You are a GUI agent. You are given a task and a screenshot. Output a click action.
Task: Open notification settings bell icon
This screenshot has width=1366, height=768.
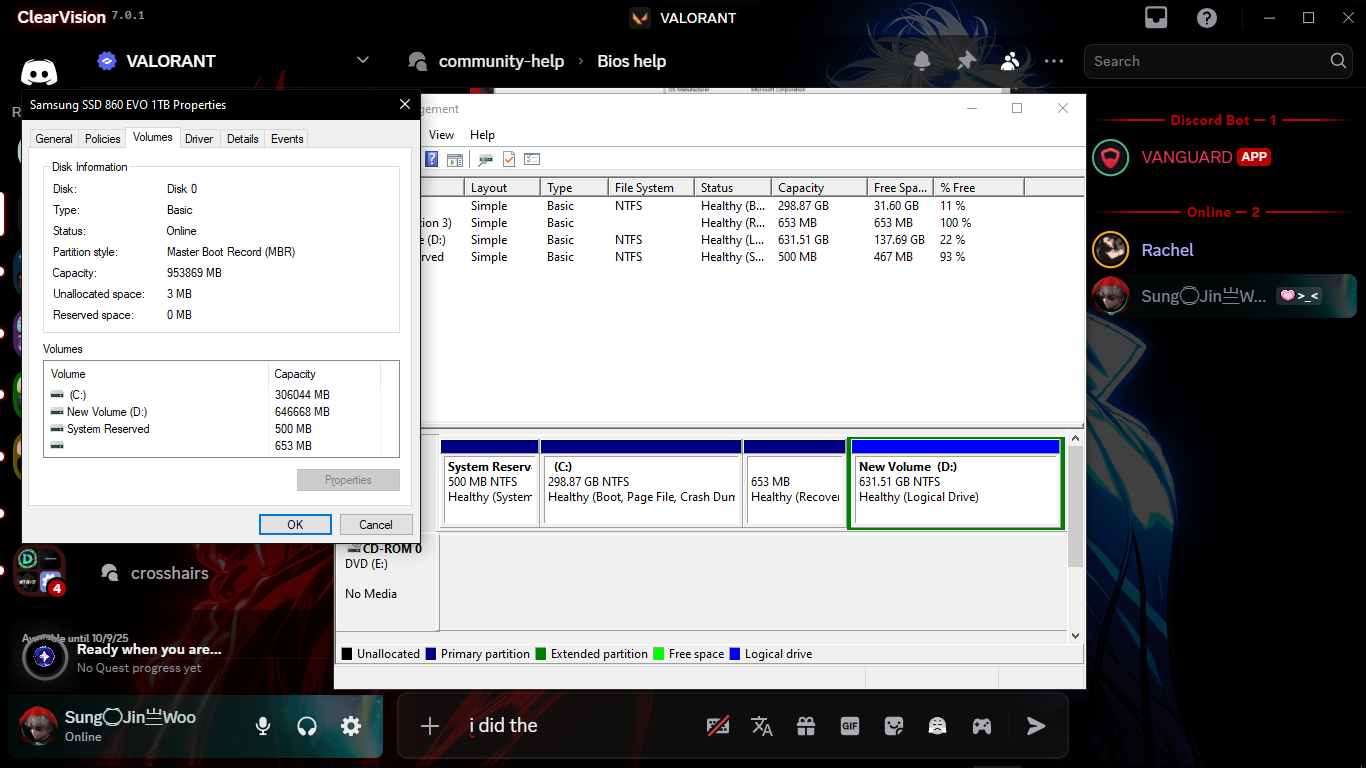(x=922, y=61)
